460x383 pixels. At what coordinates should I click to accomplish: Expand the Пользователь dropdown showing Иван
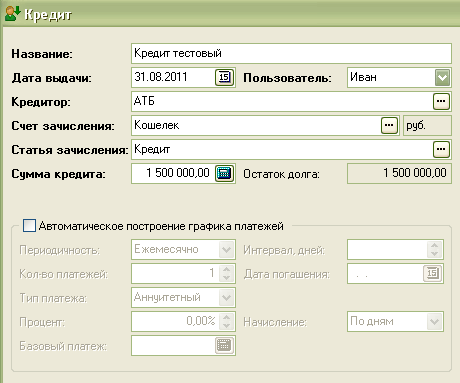tap(442, 78)
